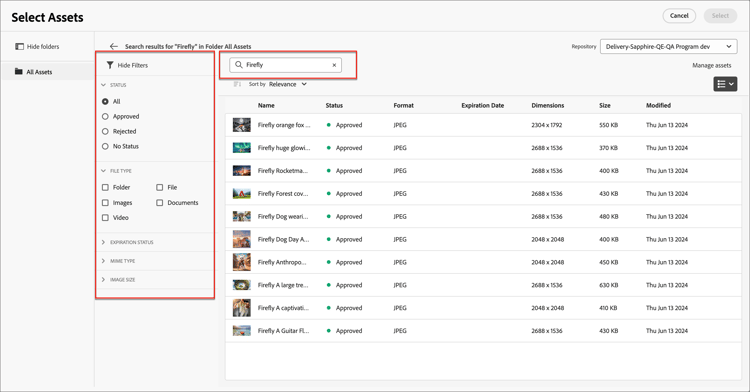Select the All status radio button

105,101
